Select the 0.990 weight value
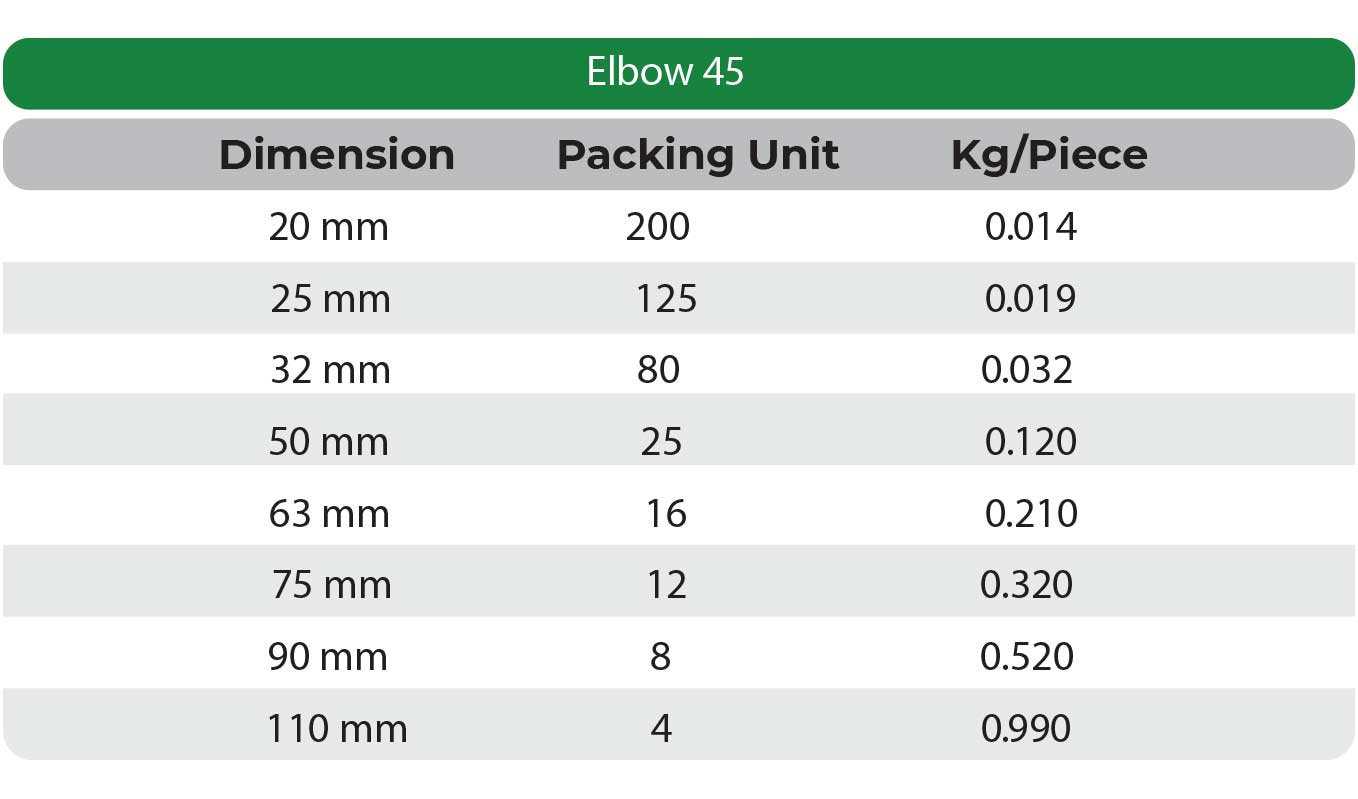Image resolution: width=1358 pixels, height=799 pixels. (1026, 729)
